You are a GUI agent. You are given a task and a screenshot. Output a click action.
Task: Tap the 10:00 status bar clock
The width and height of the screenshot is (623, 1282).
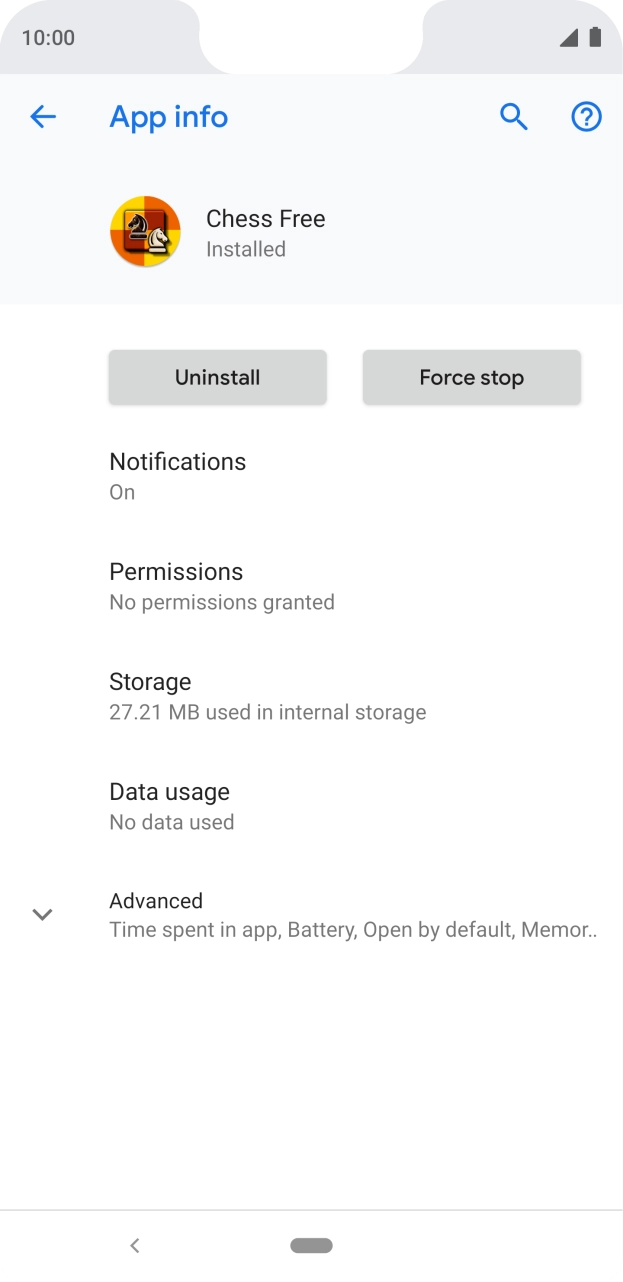pos(48,38)
